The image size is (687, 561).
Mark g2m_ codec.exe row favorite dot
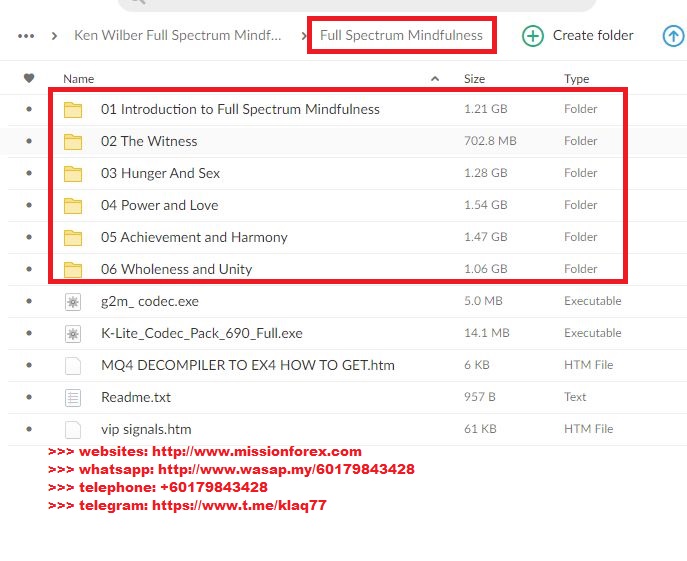pyautogui.click(x=29, y=301)
